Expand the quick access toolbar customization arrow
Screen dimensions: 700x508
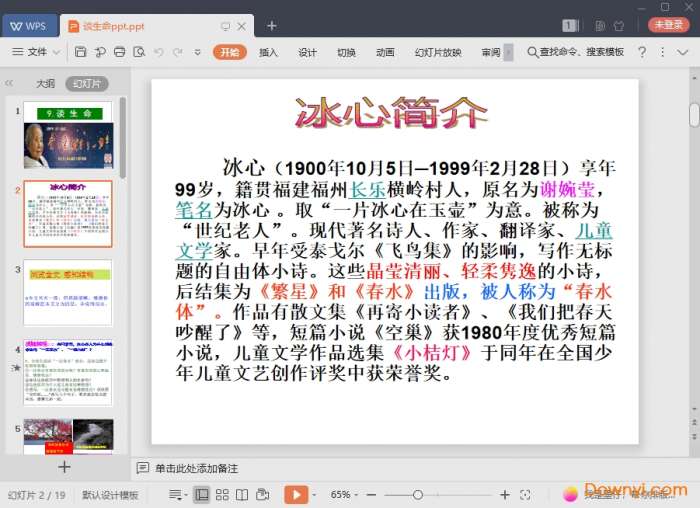point(197,52)
